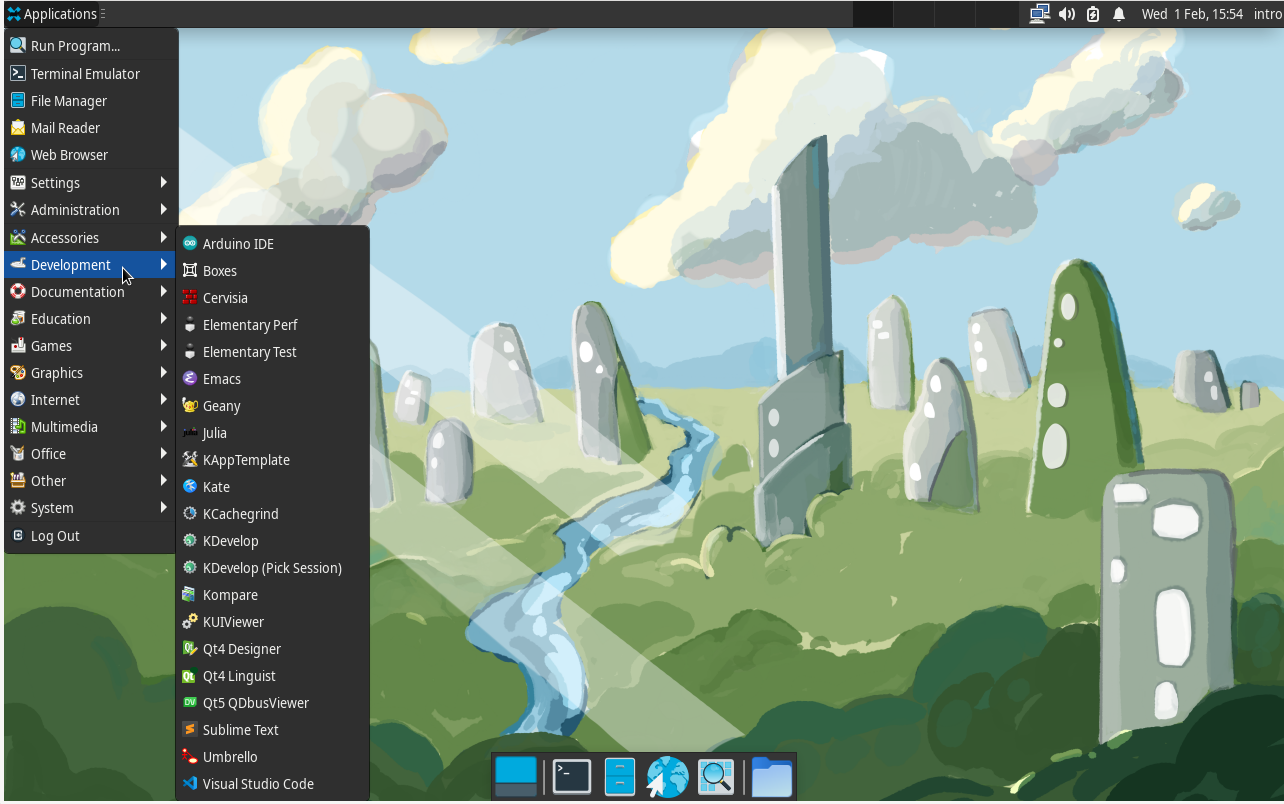This screenshot has width=1284, height=804.
Task: Choose Log Out from the menu
Action: click(x=91, y=536)
